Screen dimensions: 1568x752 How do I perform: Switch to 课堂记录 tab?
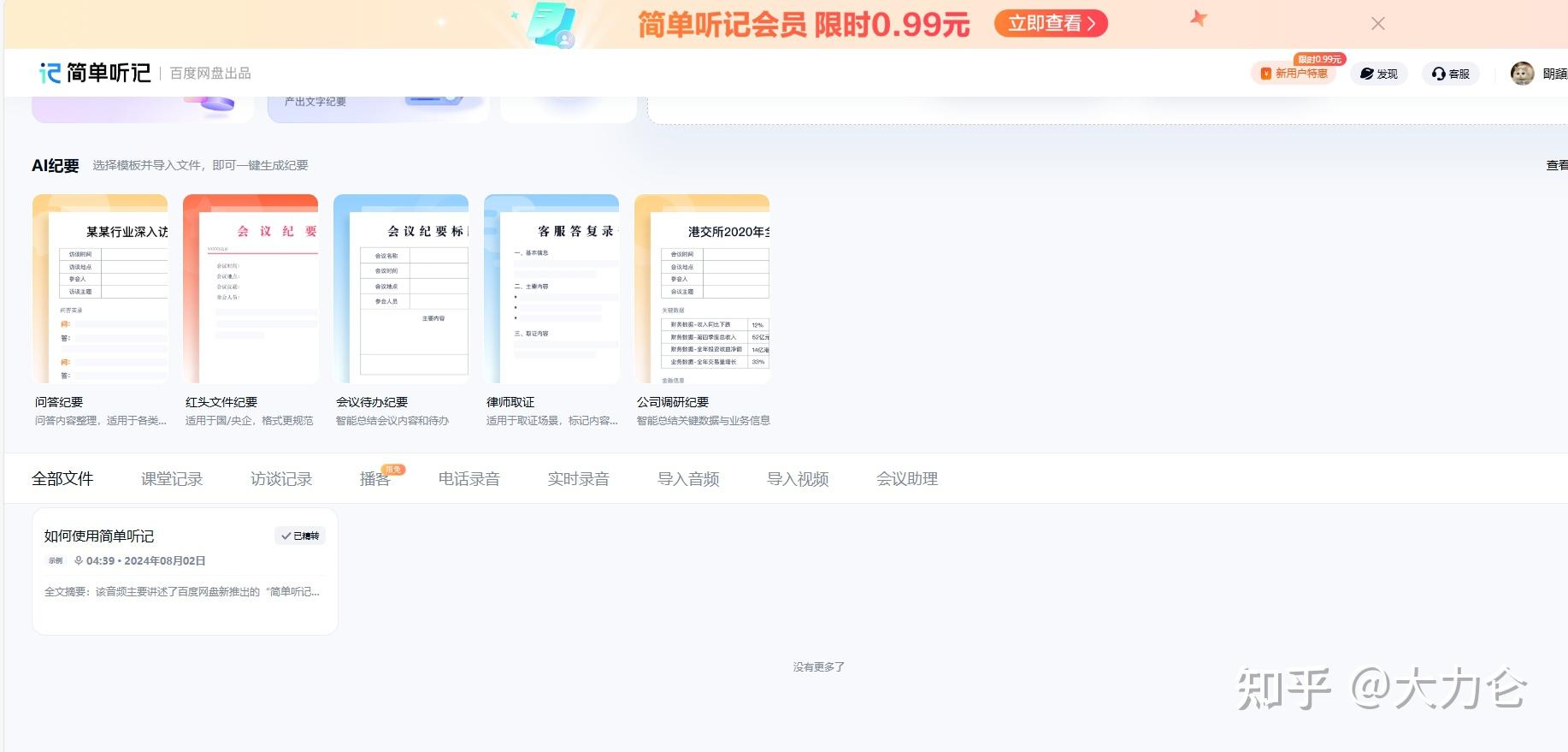[172, 479]
